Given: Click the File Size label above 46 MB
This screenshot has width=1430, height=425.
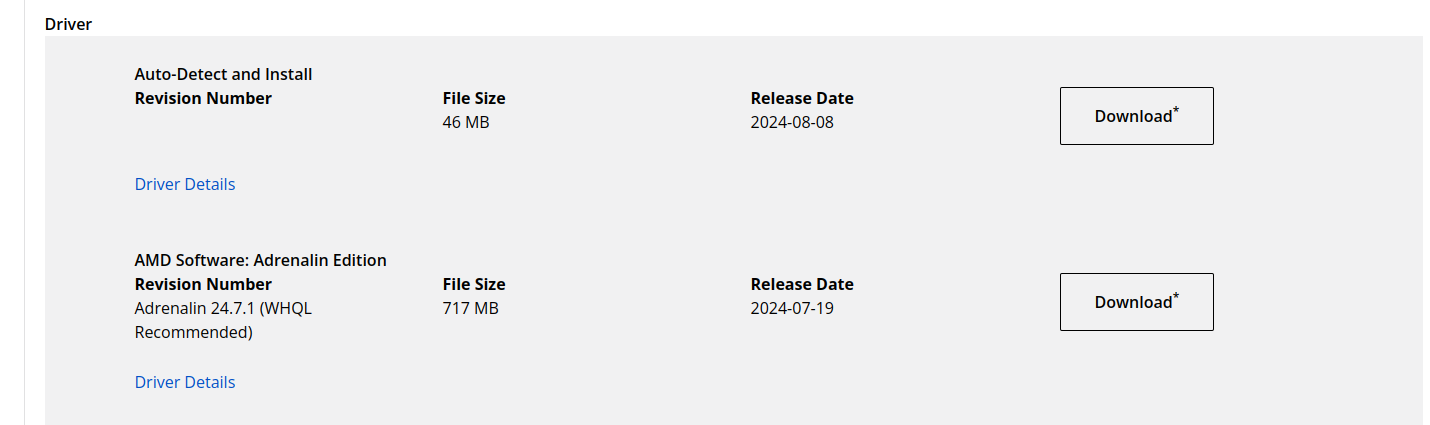Looking at the screenshot, I should tap(474, 98).
